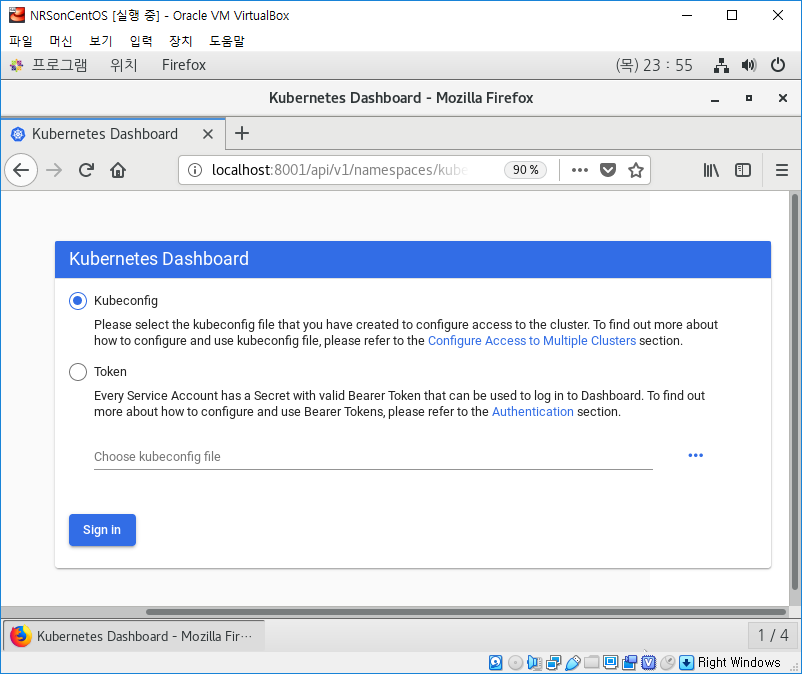
Task: Click the VirtualBox audio indicator
Action: point(534,663)
